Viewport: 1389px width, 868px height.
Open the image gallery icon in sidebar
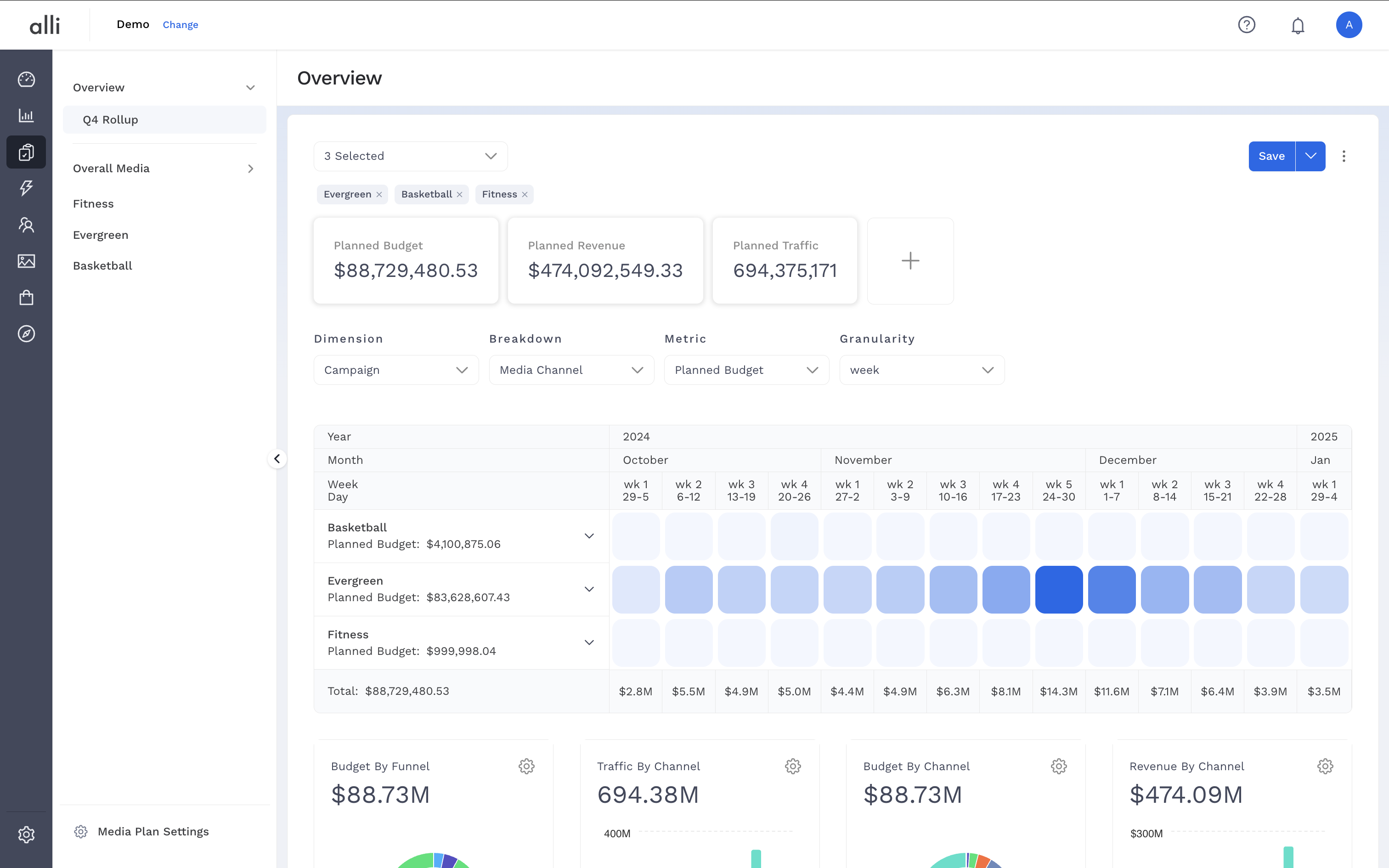(x=26, y=261)
